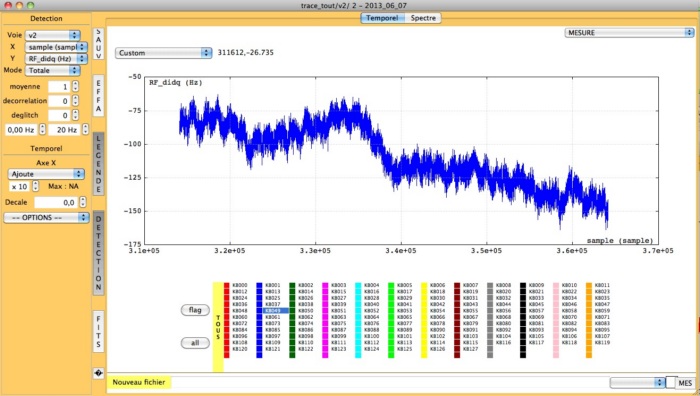Viewport: 700px width, 396px height.
Task: Click the deglitch input field
Action: 59,115
